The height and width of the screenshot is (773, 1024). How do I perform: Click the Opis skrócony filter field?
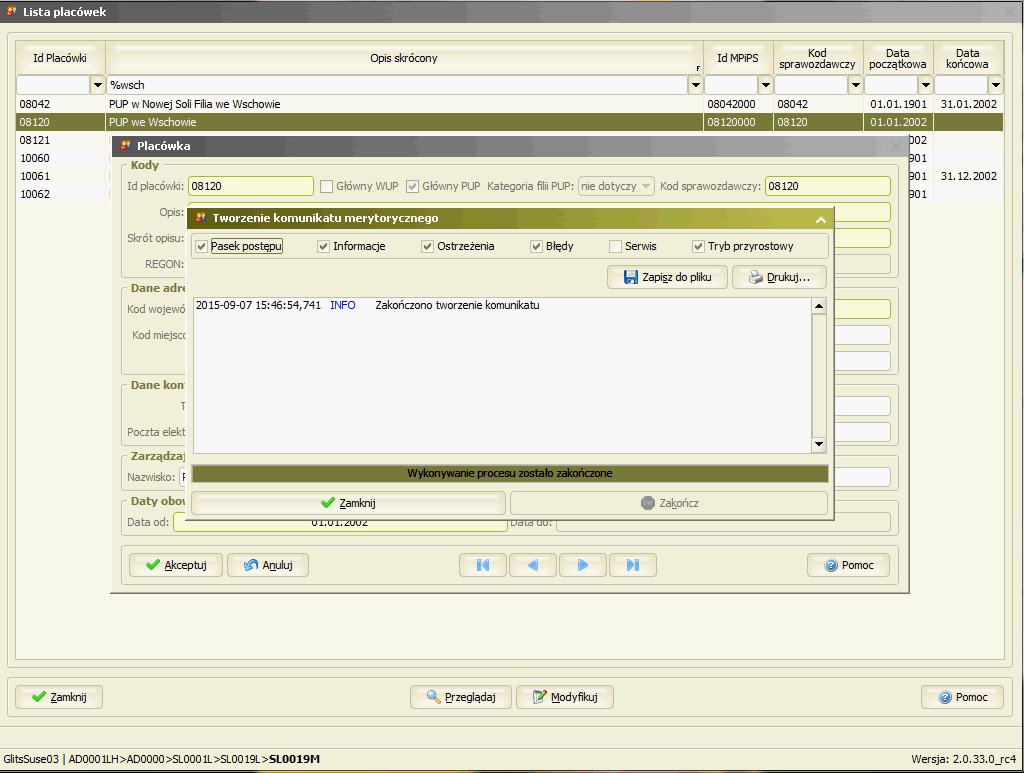[x=397, y=85]
